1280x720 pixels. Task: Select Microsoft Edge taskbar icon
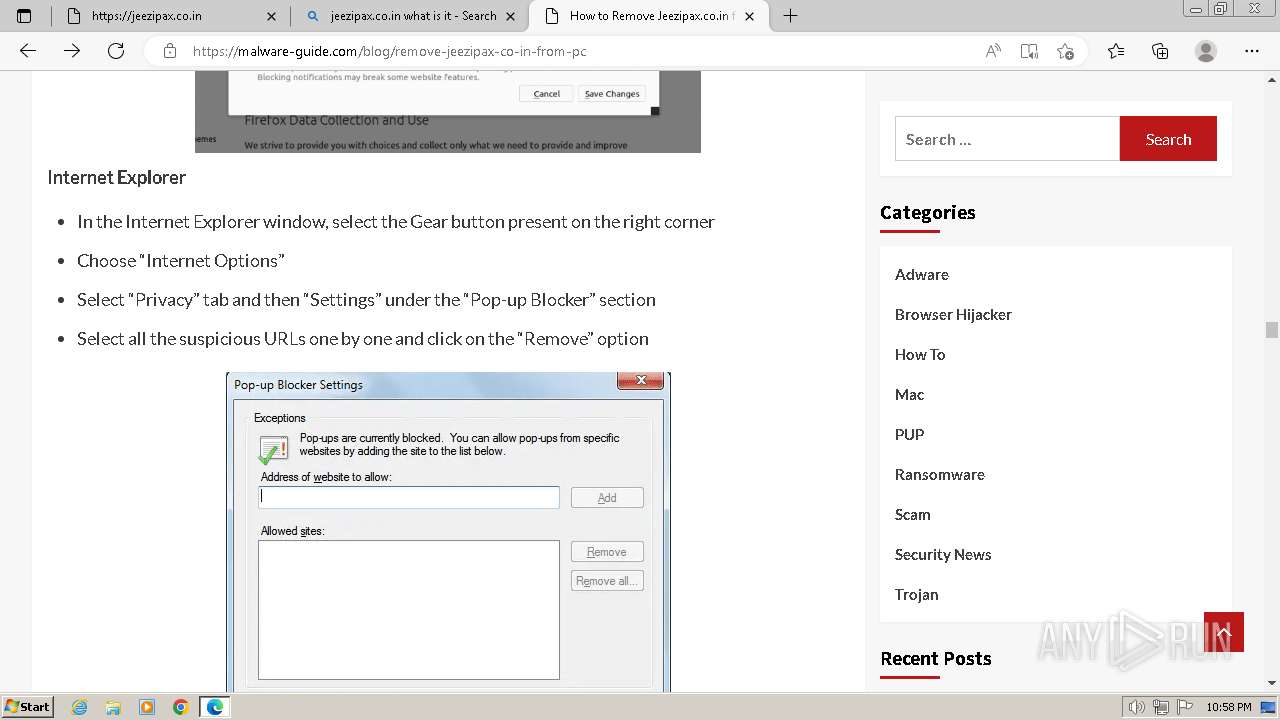(215, 707)
